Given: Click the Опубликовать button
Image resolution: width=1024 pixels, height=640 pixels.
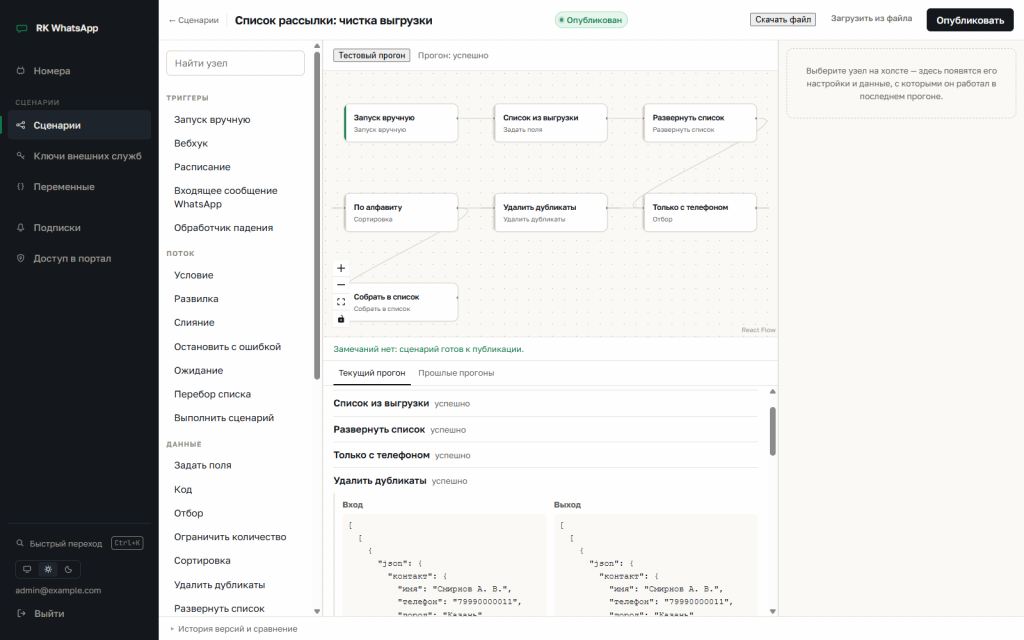Looking at the screenshot, I should pyautogui.click(x=970, y=20).
